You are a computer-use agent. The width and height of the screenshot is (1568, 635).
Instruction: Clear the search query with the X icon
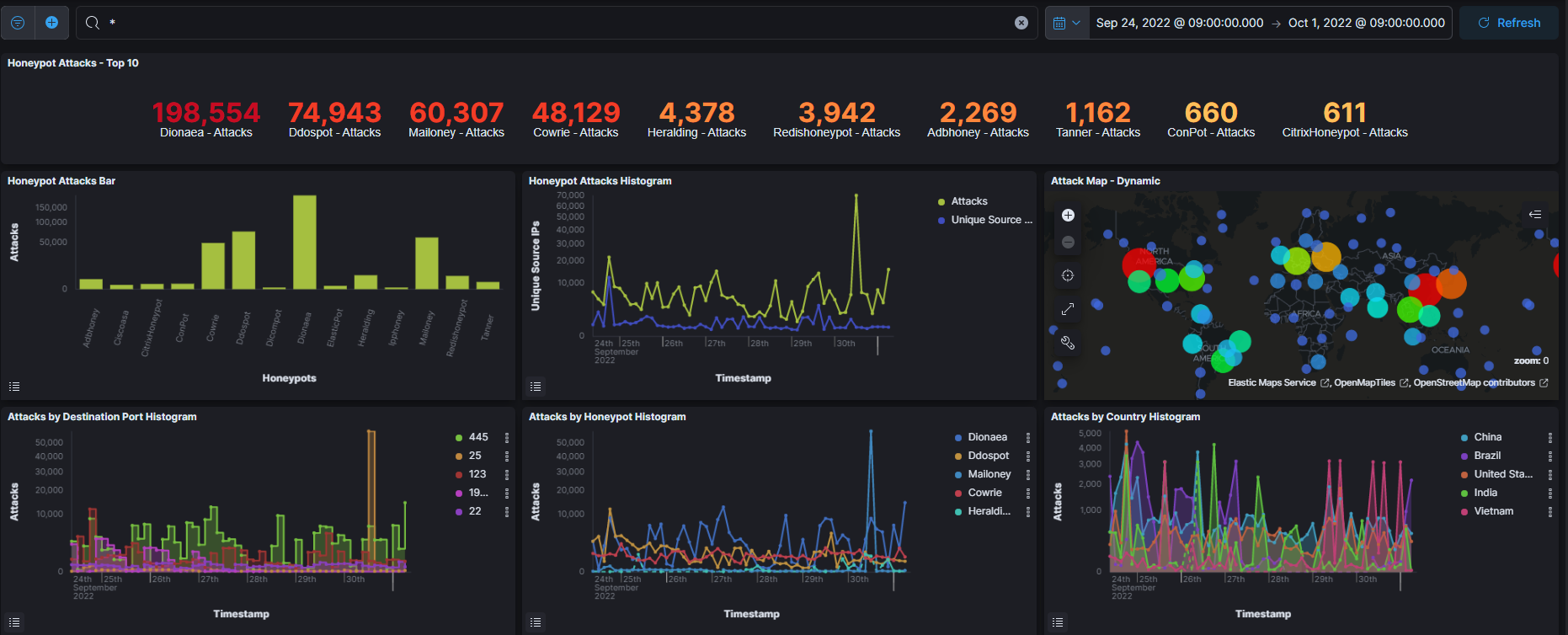(x=1021, y=23)
